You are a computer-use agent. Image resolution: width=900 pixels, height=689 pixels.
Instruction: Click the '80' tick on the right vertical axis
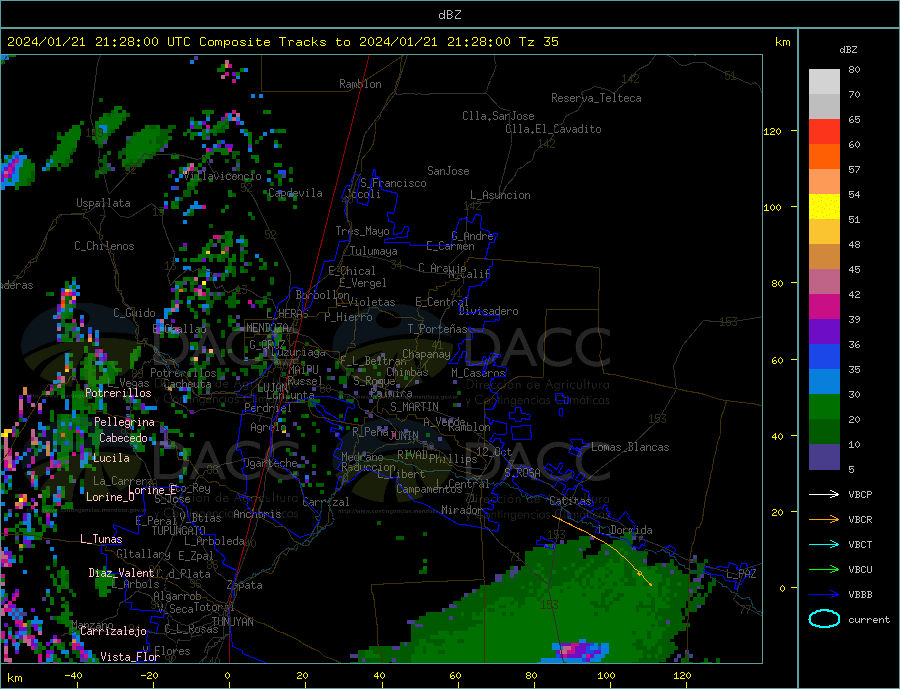click(777, 283)
